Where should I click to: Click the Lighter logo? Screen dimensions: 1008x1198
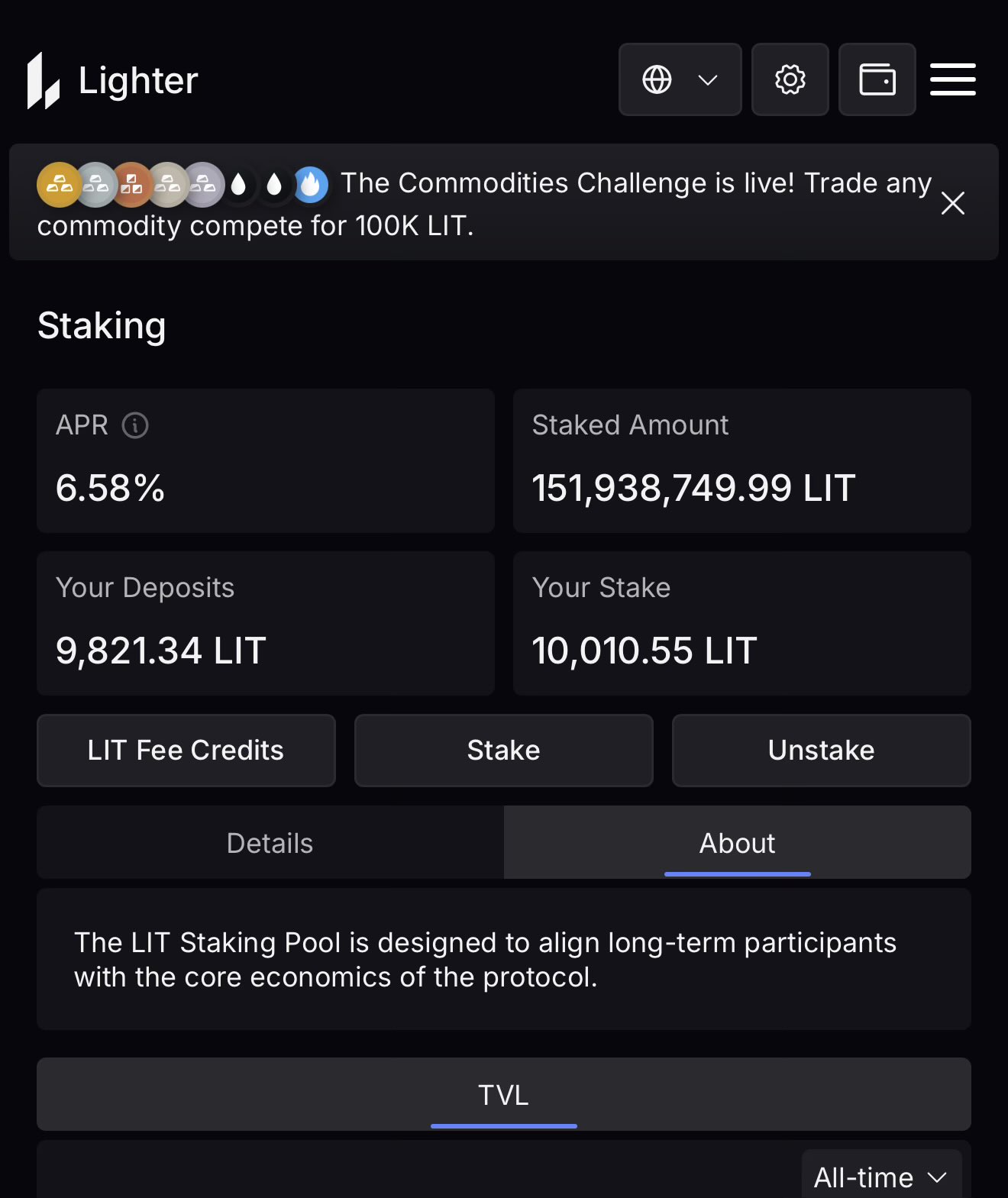click(113, 80)
